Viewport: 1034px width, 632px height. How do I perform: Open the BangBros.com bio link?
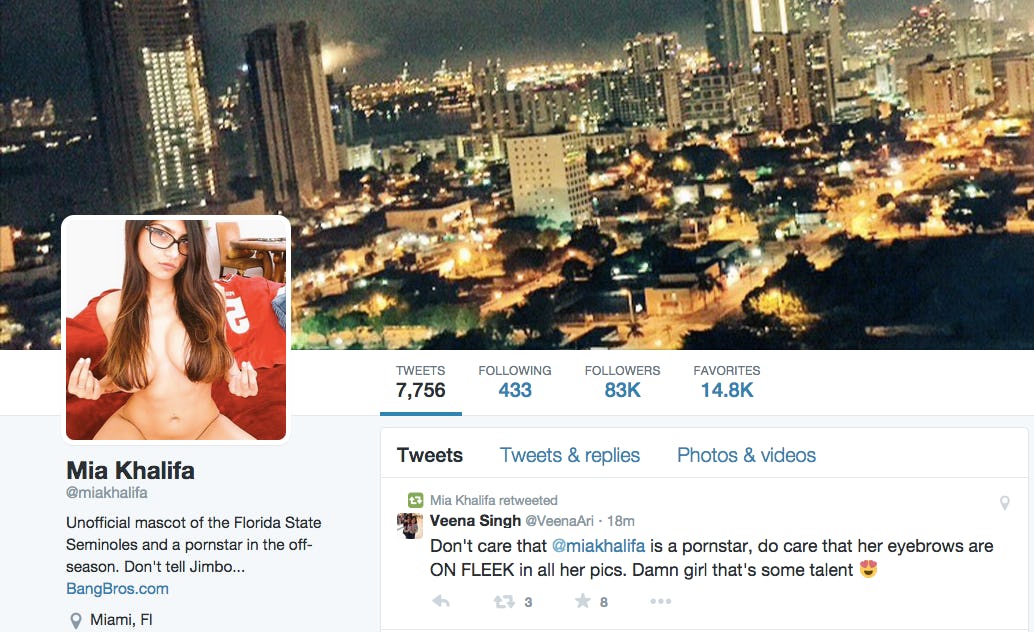[x=117, y=588]
